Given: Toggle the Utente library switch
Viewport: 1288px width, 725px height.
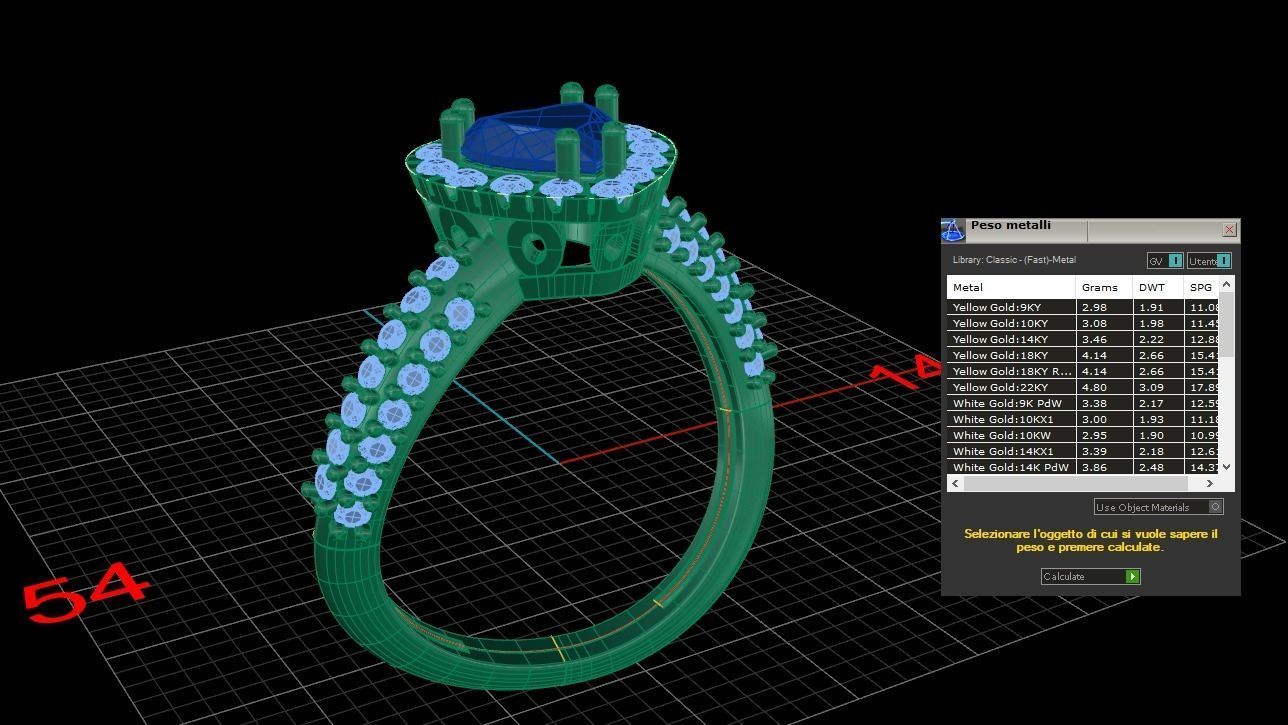Looking at the screenshot, I should coord(1209,261).
